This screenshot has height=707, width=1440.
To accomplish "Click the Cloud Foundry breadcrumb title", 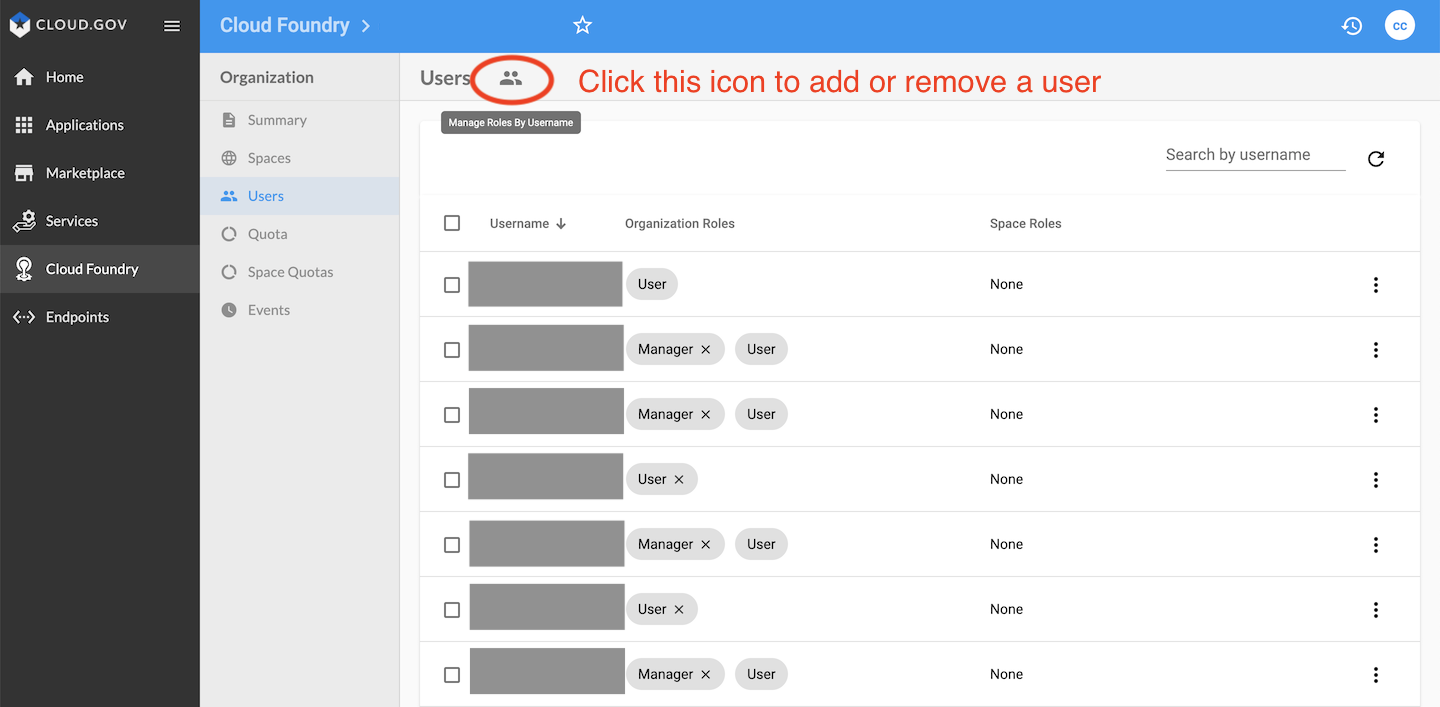I will coord(285,26).
